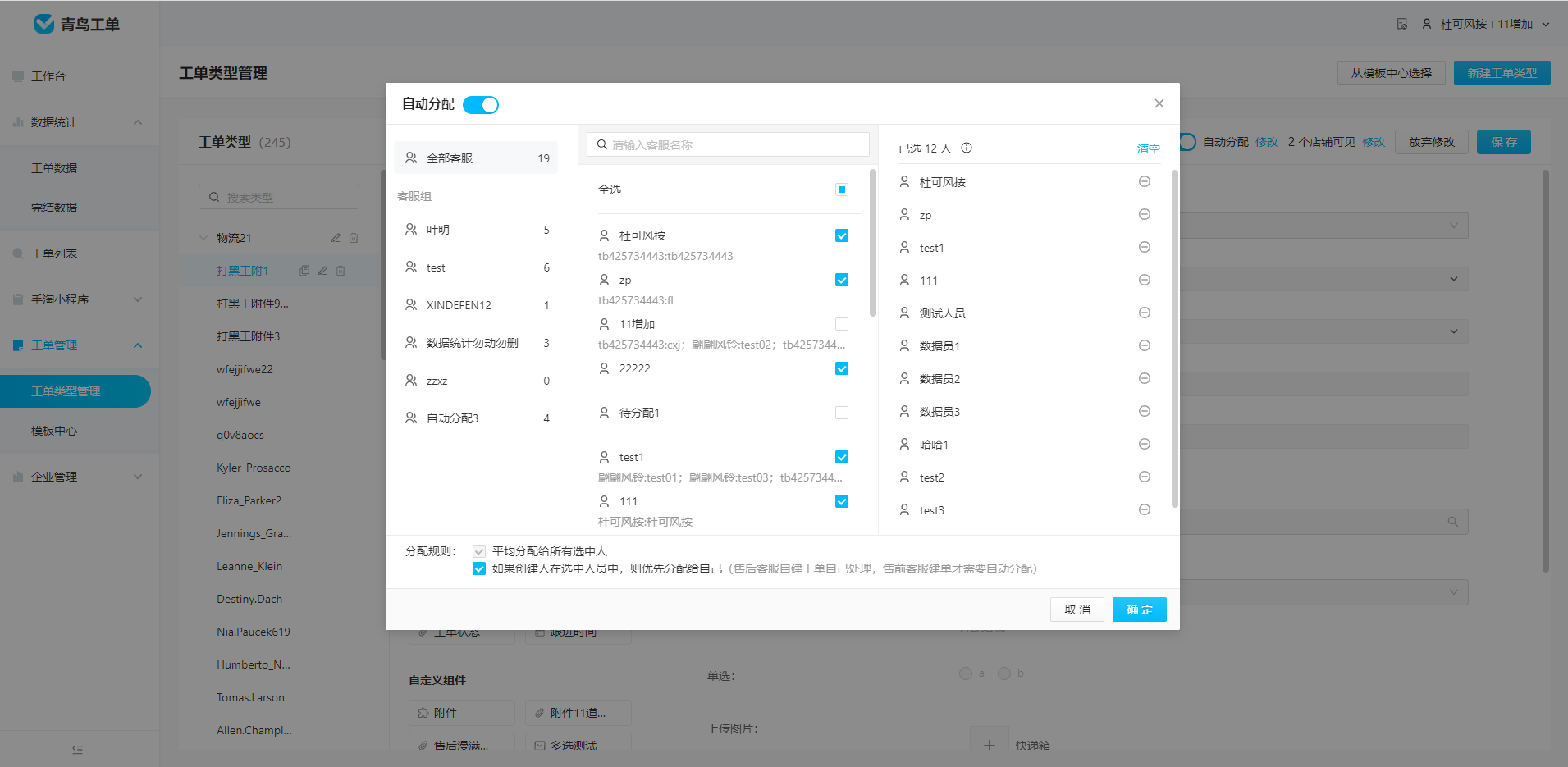Select 全部客服 group filter
Screen dimensions: 1568x767
(x=476, y=158)
